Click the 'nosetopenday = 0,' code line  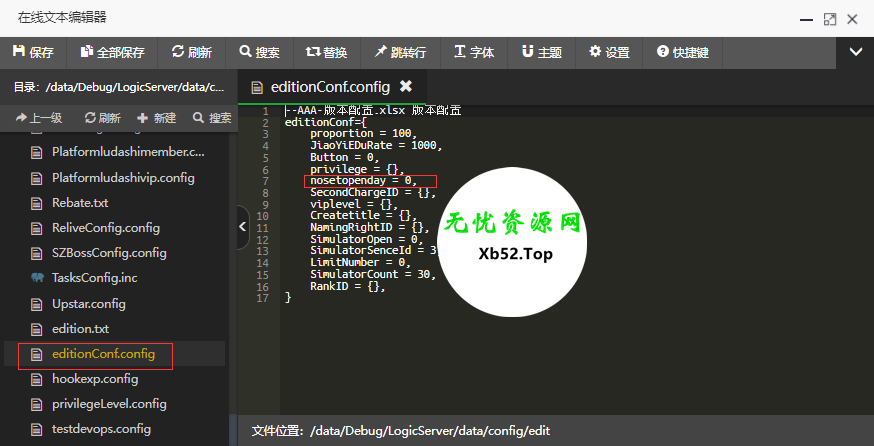tap(363, 181)
